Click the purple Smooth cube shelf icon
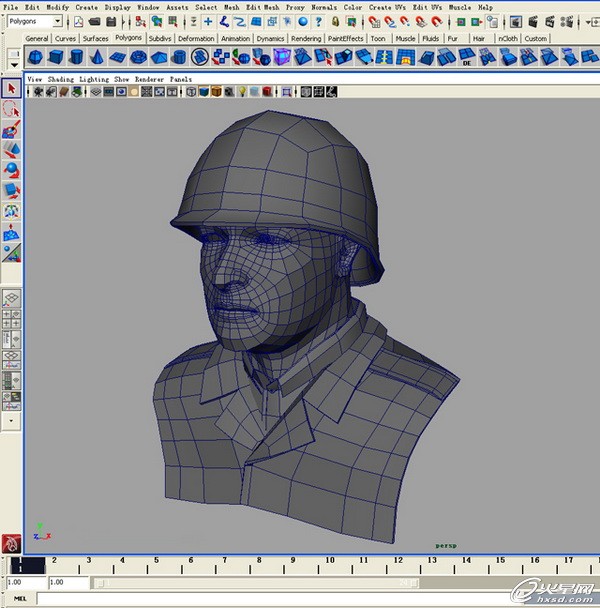 click(282, 57)
